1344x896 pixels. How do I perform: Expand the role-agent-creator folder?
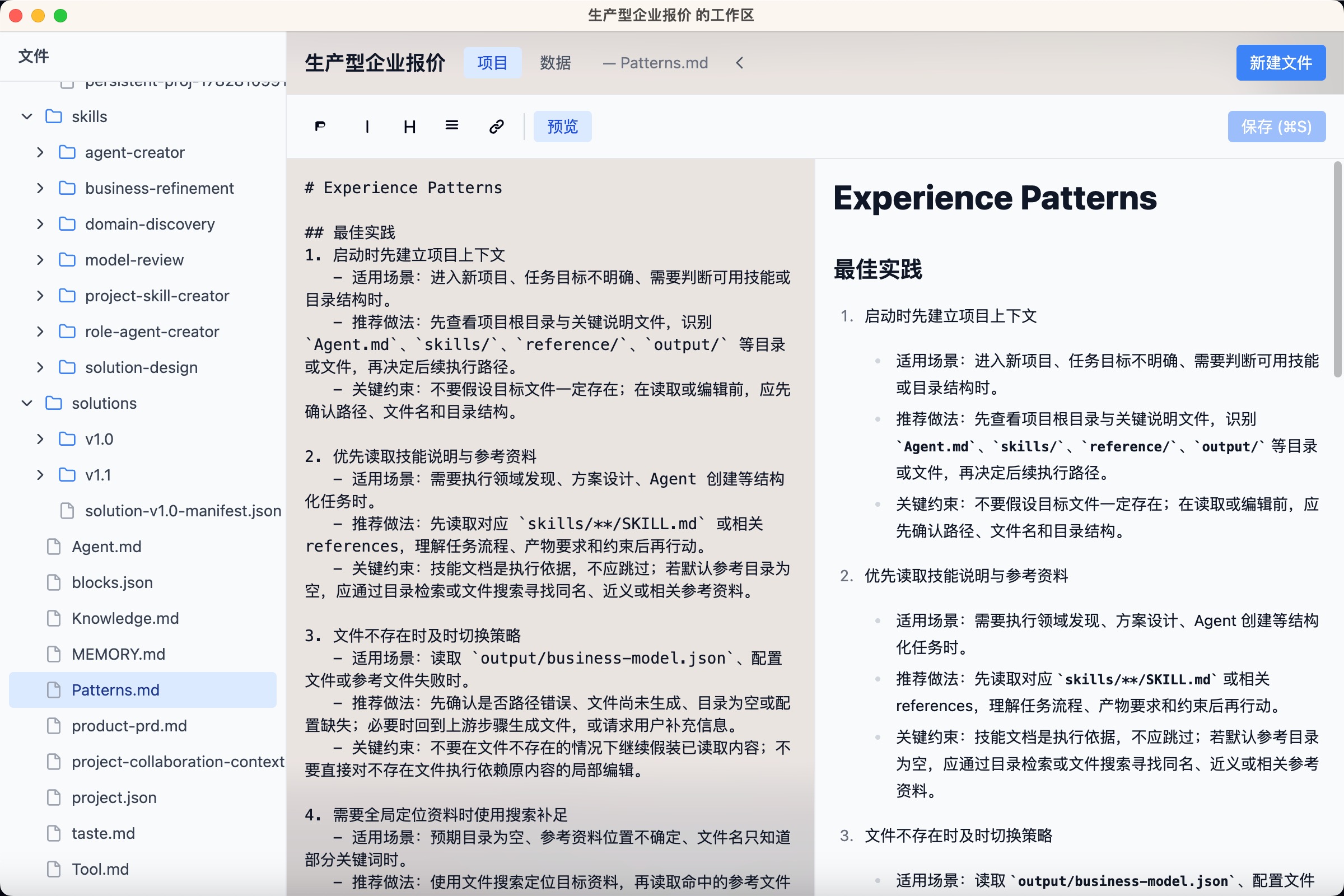point(40,332)
